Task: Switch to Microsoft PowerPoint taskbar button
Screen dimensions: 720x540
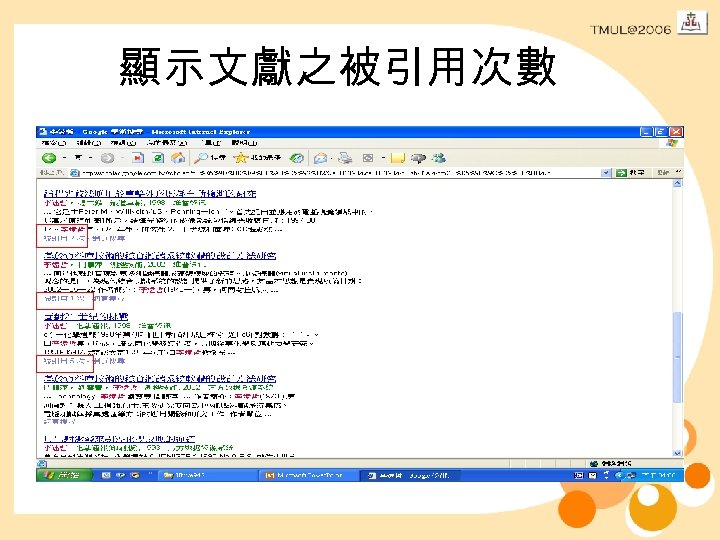Action: point(310,475)
